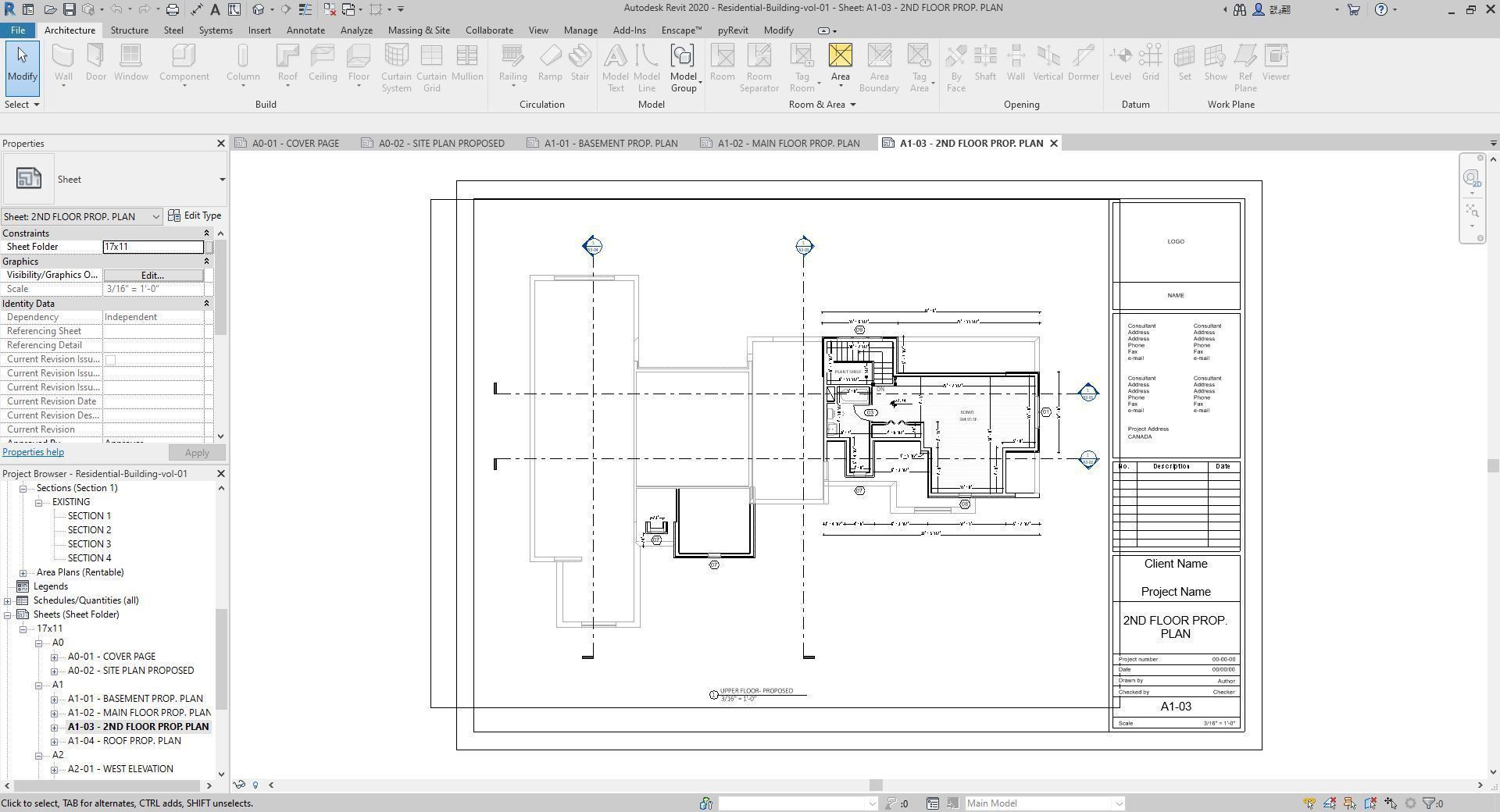Choose the Ramp tool
This screenshot has height=812, width=1500.
(550, 64)
